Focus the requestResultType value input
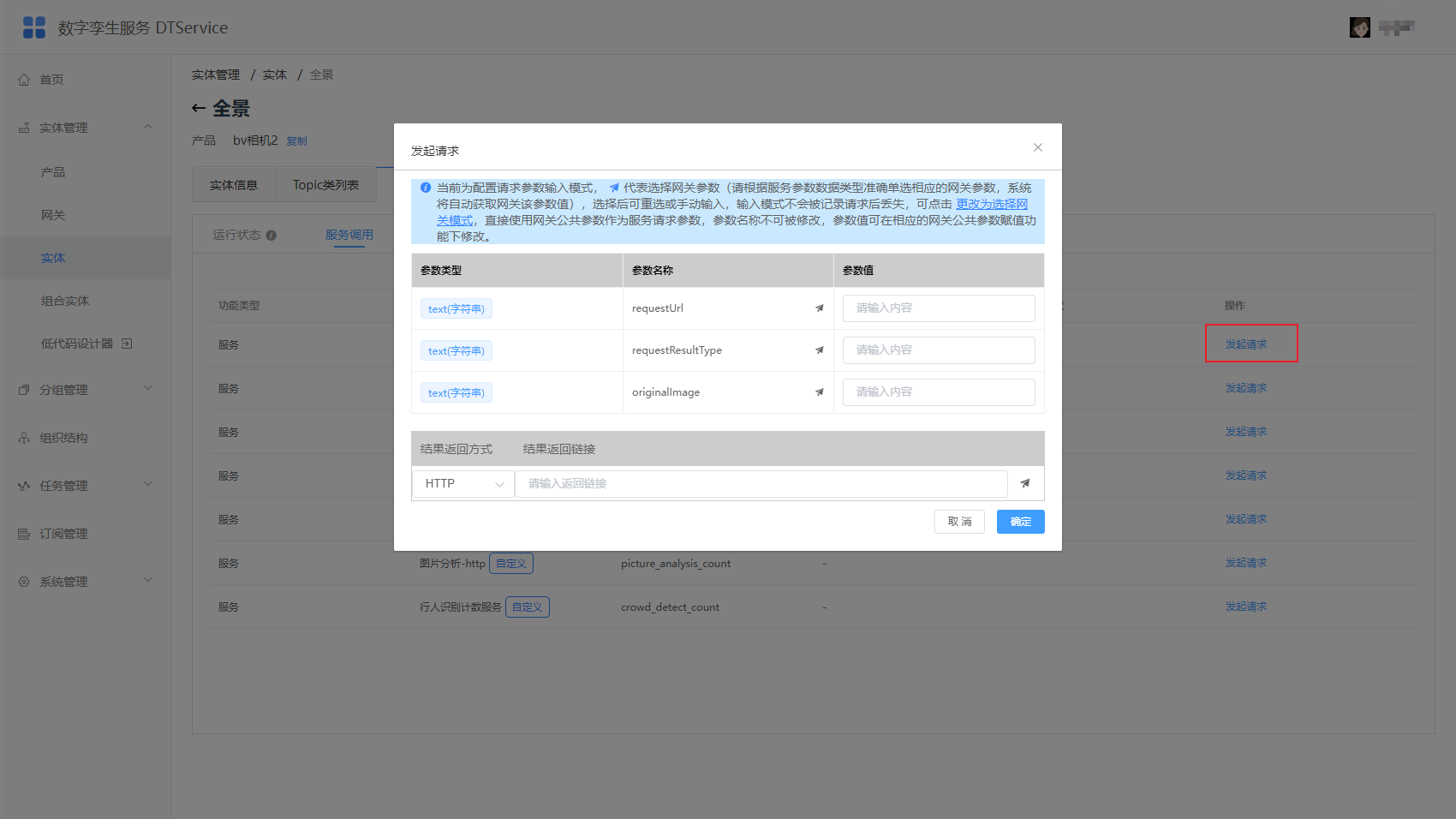1456x819 pixels. click(939, 350)
